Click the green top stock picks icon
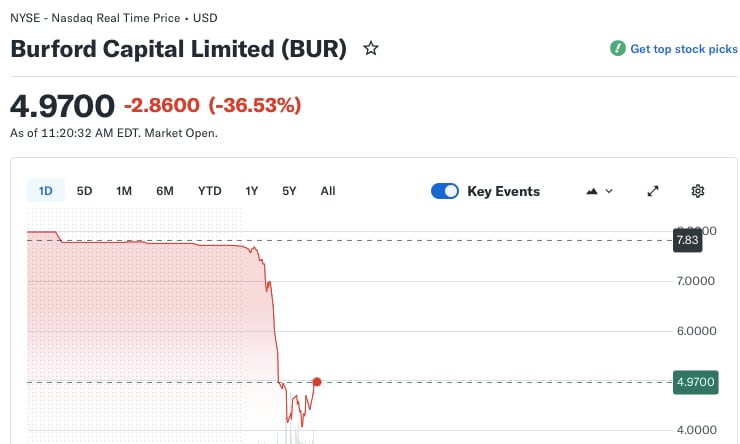 pos(618,49)
